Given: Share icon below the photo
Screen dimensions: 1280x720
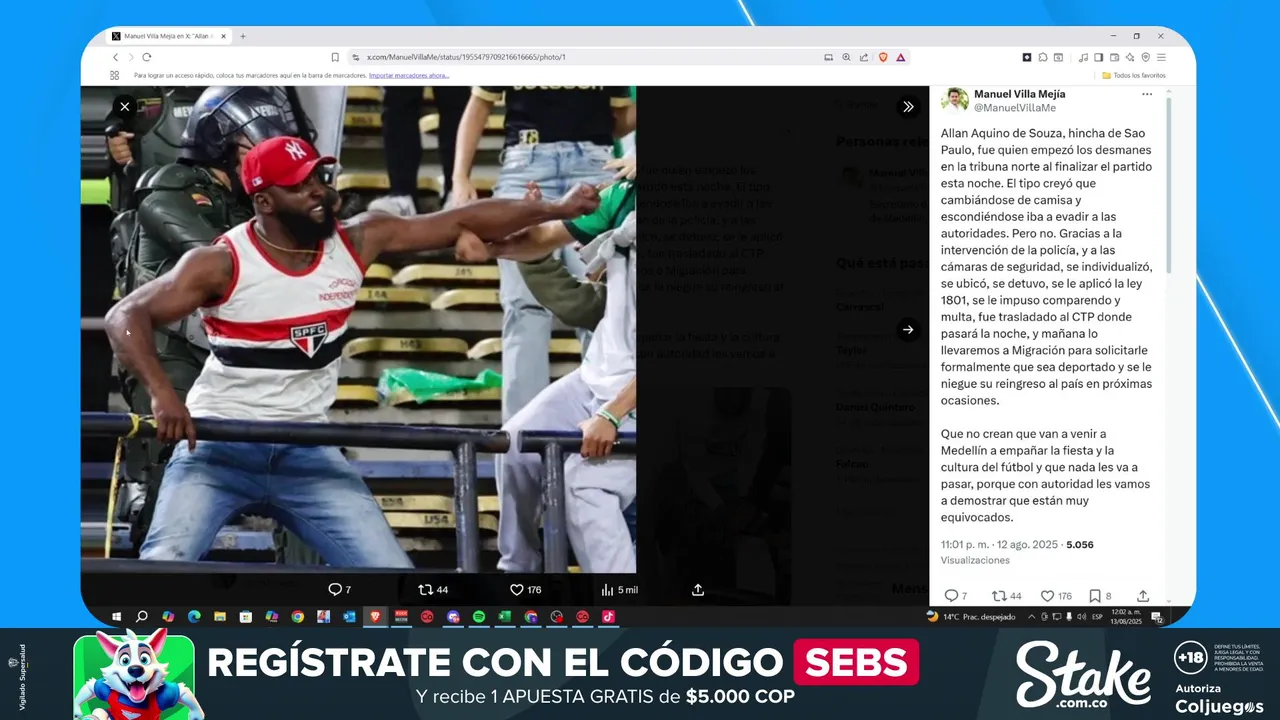Looking at the screenshot, I should [x=698, y=589].
